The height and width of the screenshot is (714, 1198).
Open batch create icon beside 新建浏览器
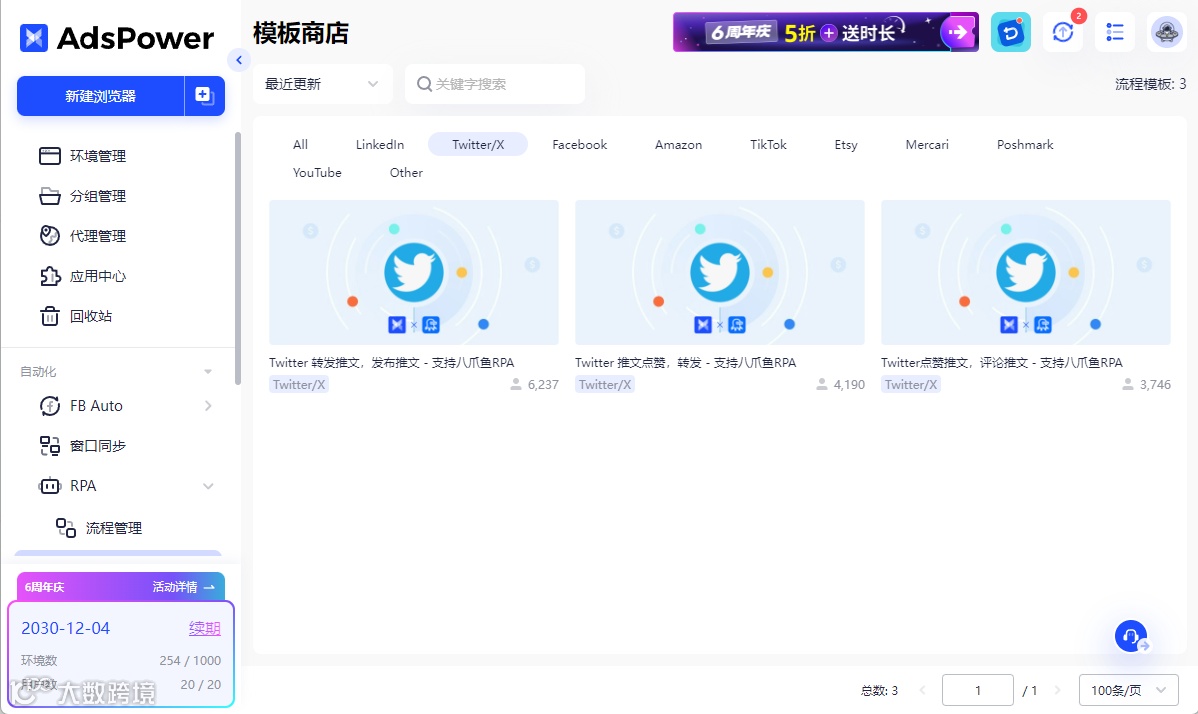click(x=205, y=96)
